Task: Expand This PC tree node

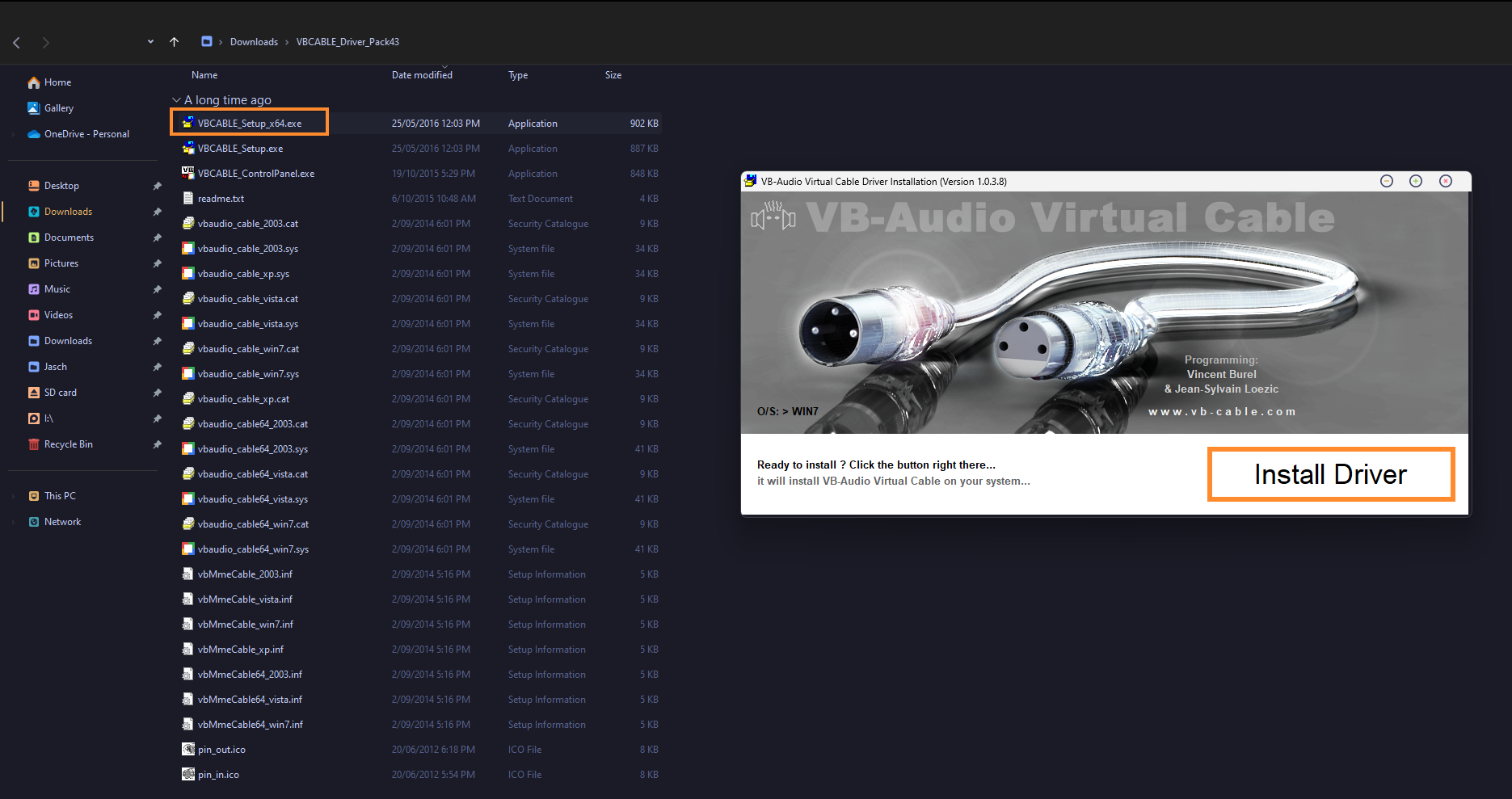Action: tap(13, 496)
